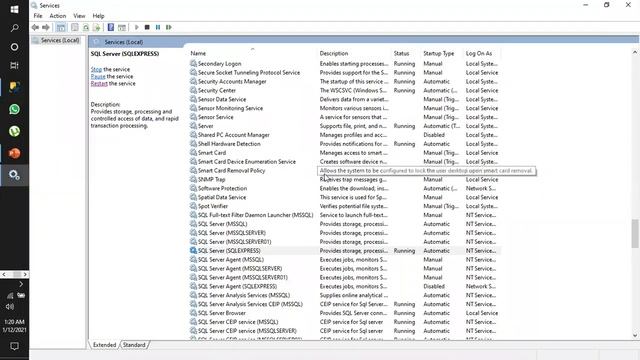The width and height of the screenshot is (640, 360).
Task: Open Task View on the taskbar
Action: tap(14, 65)
